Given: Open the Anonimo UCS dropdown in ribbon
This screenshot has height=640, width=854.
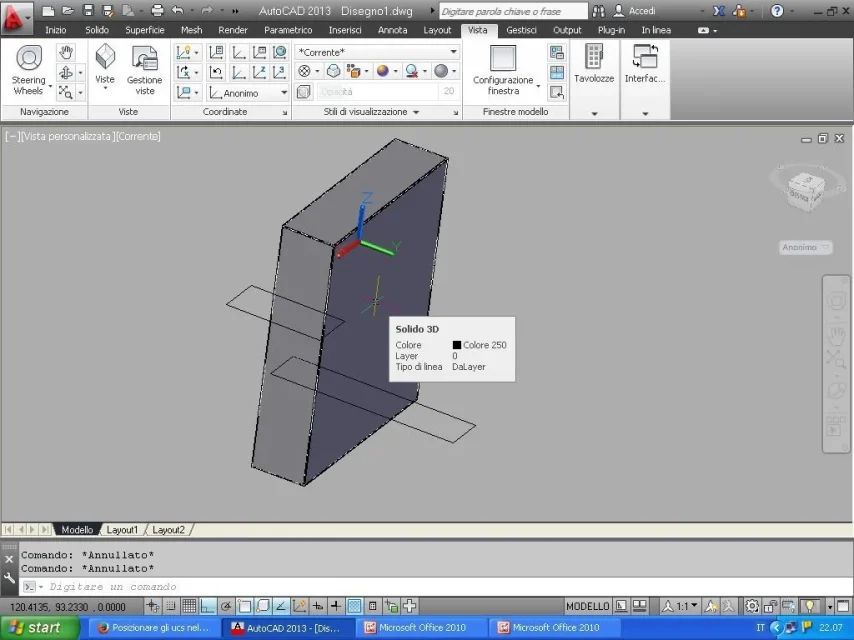Looking at the screenshot, I should [x=248, y=93].
